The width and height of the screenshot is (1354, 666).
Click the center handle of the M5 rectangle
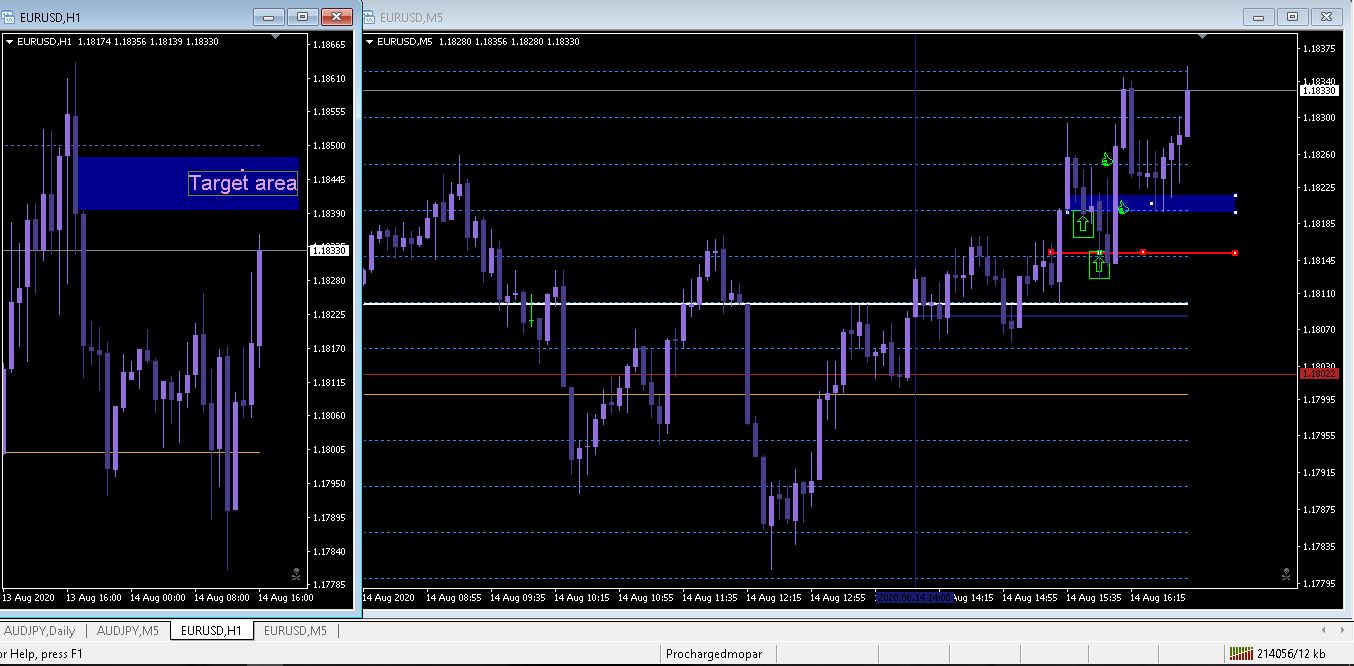(1152, 204)
